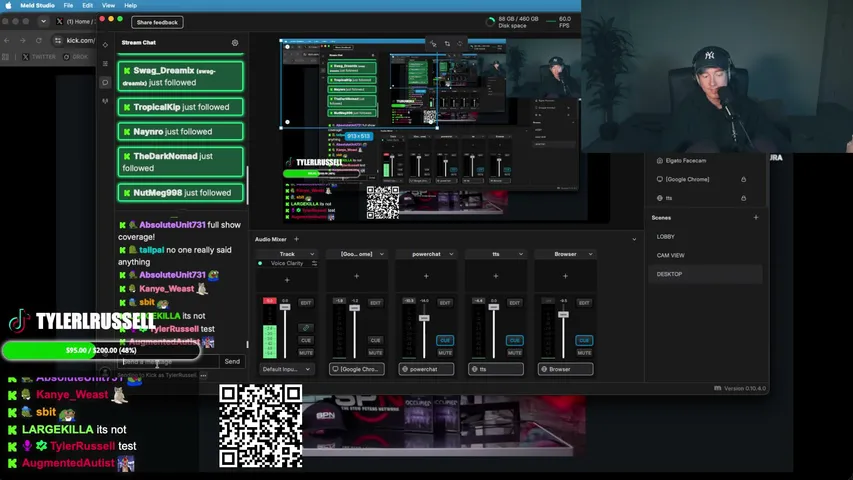This screenshot has height=480, width=853.
Task: Open Chrome tab search dropdown arrow
Action: click(43, 21)
